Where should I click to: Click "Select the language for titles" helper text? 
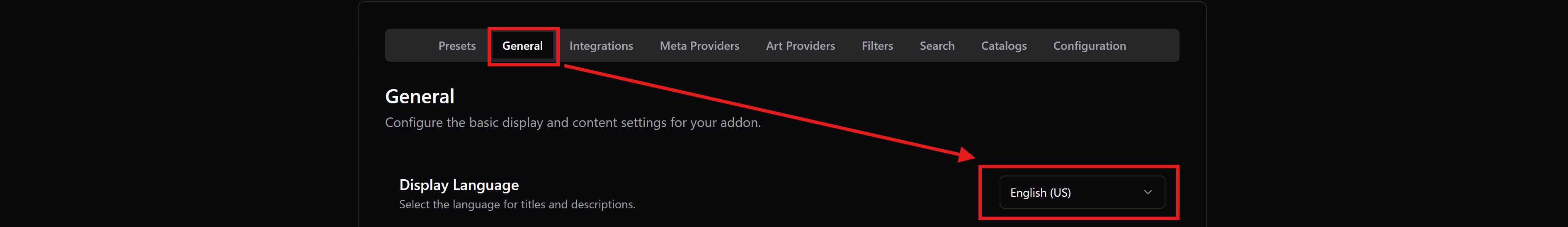point(517,205)
